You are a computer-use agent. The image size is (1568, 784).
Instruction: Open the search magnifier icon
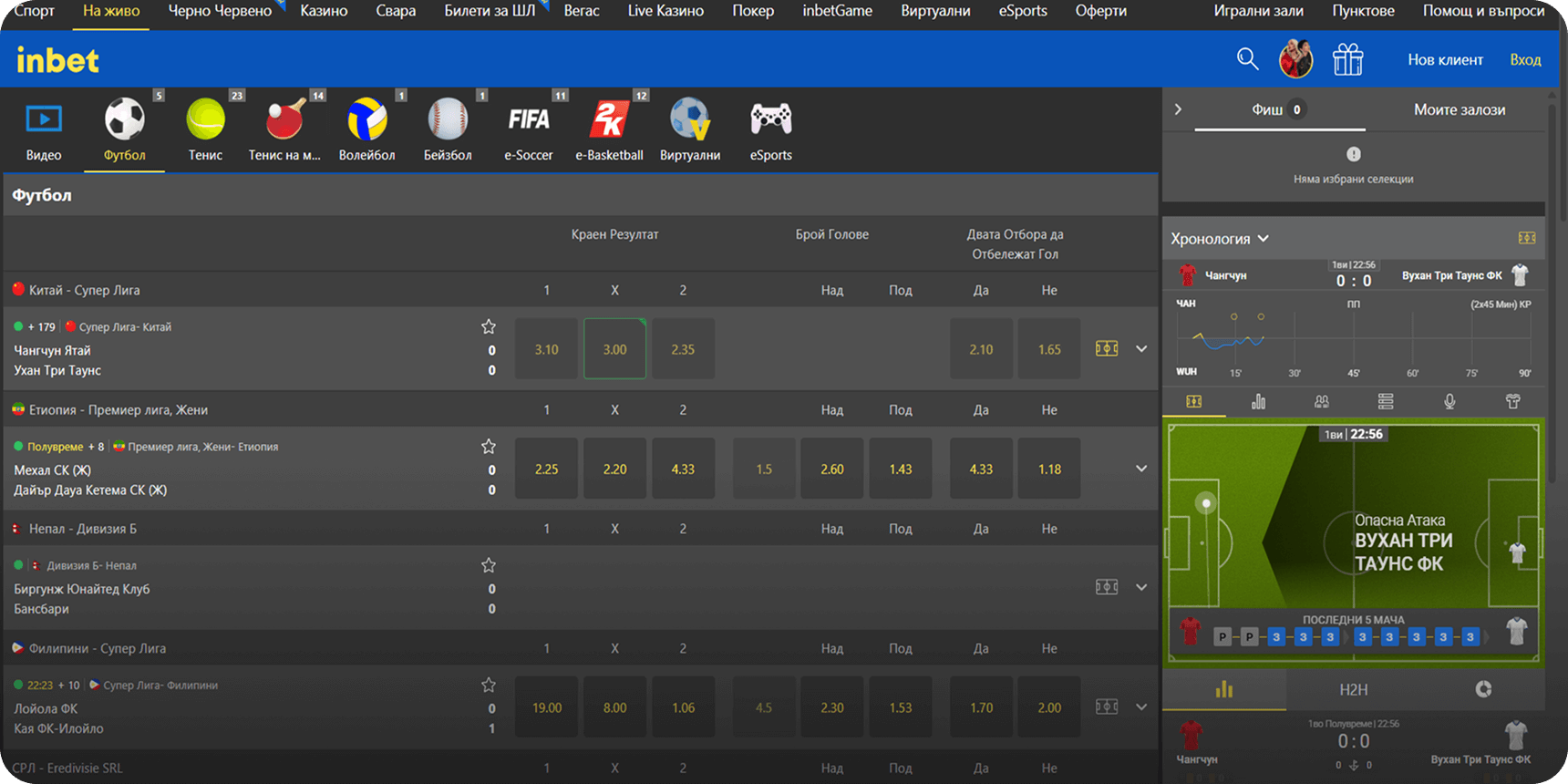pyautogui.click(x=1247, y=59)
